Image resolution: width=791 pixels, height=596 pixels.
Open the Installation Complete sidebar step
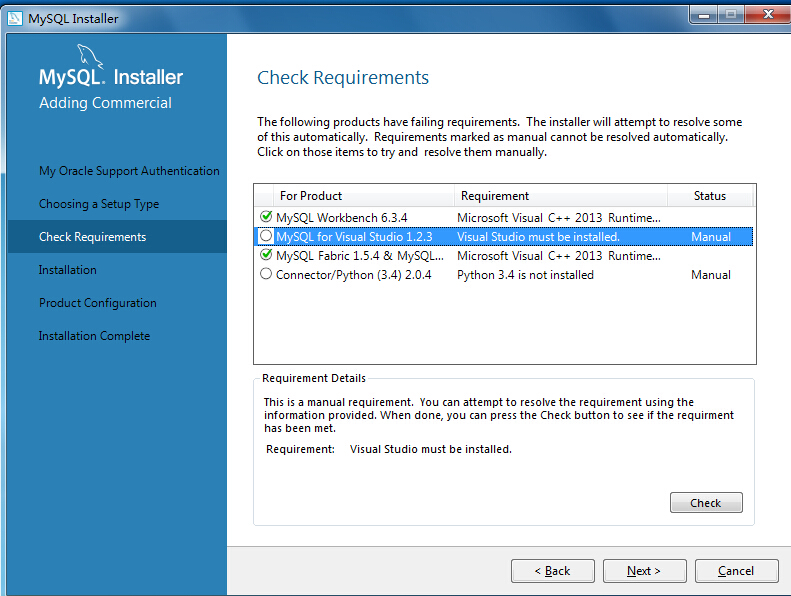point(94,336)
